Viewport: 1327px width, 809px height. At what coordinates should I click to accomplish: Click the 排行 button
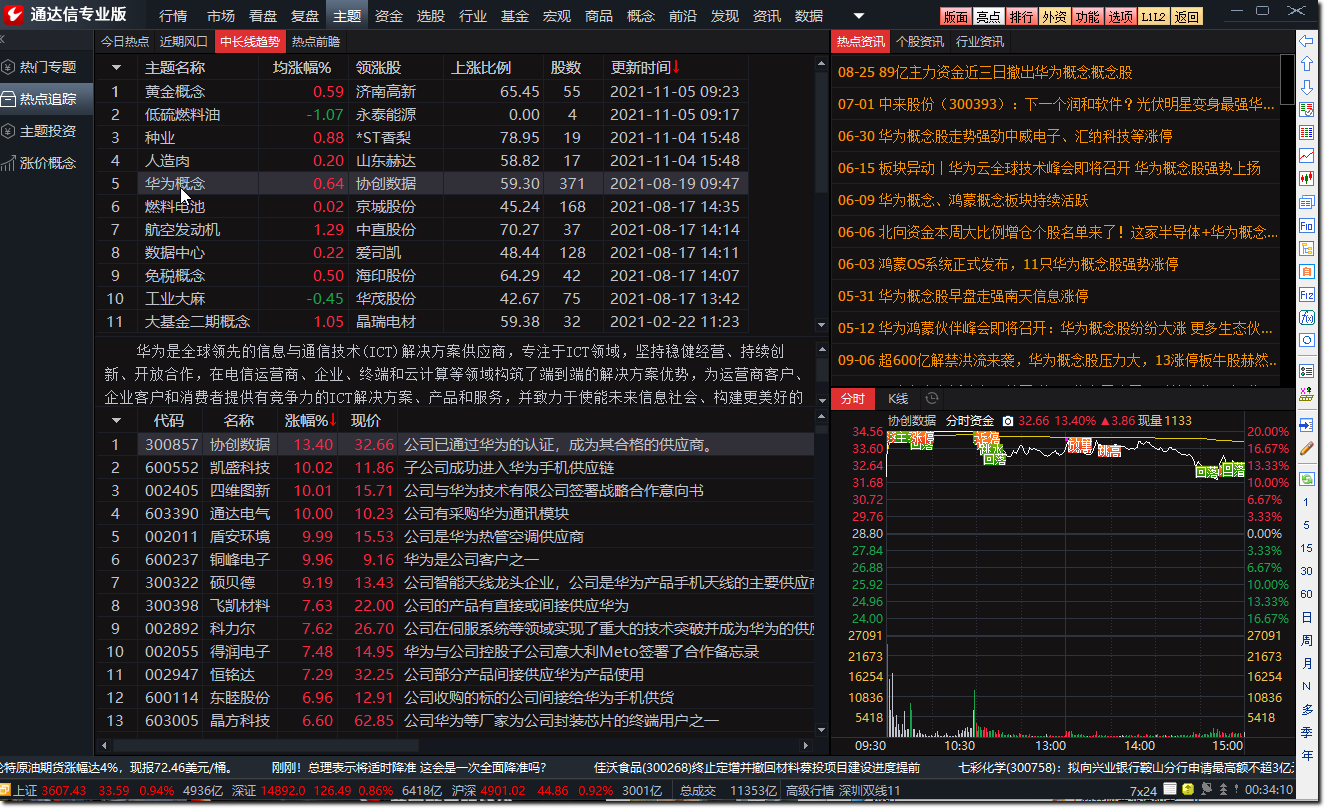coord(1021,17)
